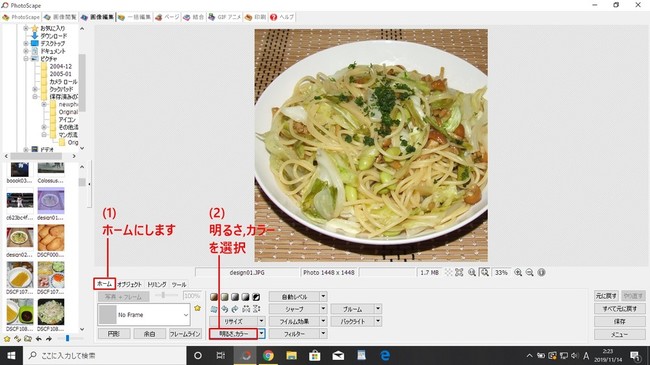Click the fit-to-window zoom icon
Image resolution: width=650 pixels, height=365 pixels.
(485, 273)
